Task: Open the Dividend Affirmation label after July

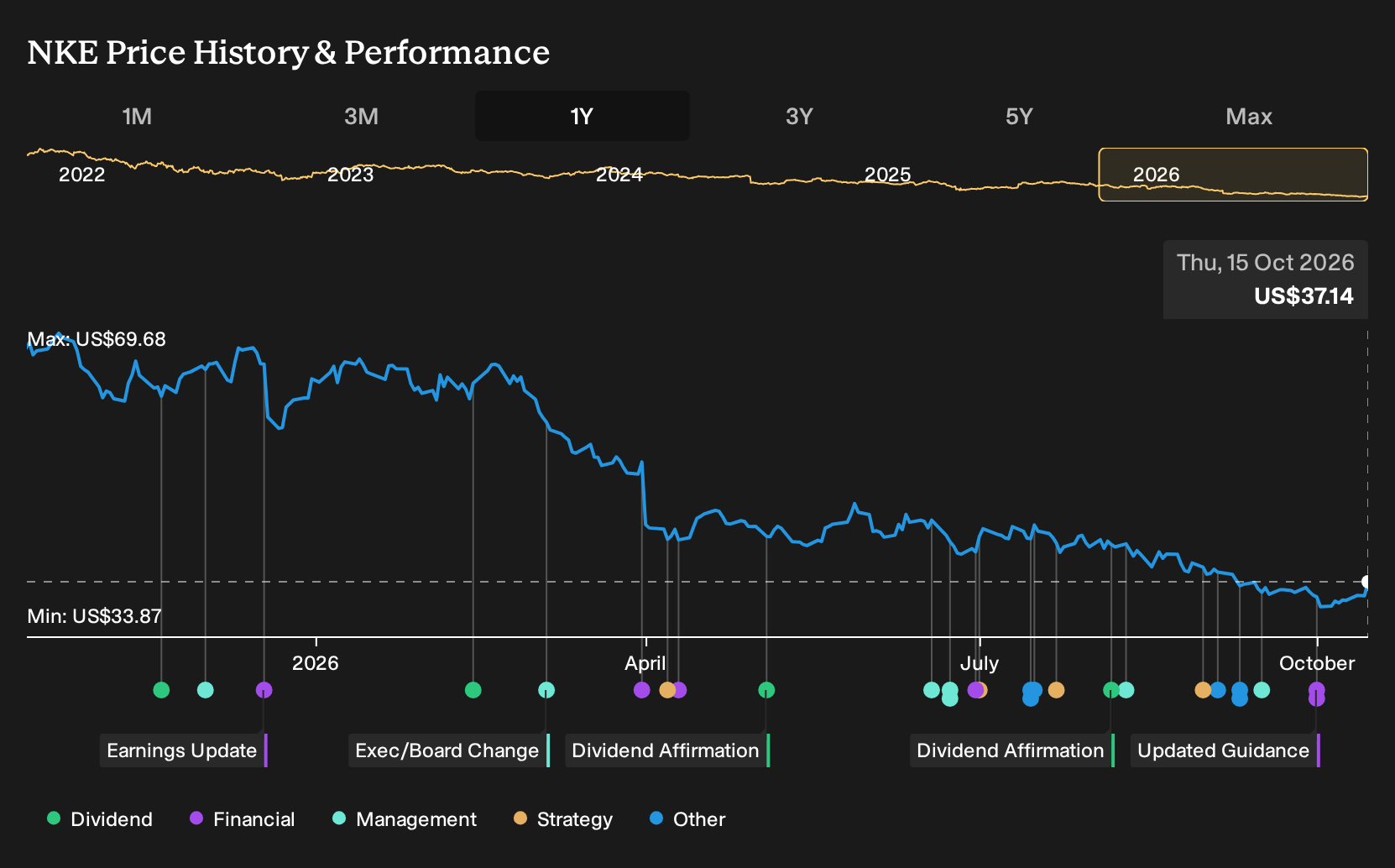Action: coord(1012,750)
